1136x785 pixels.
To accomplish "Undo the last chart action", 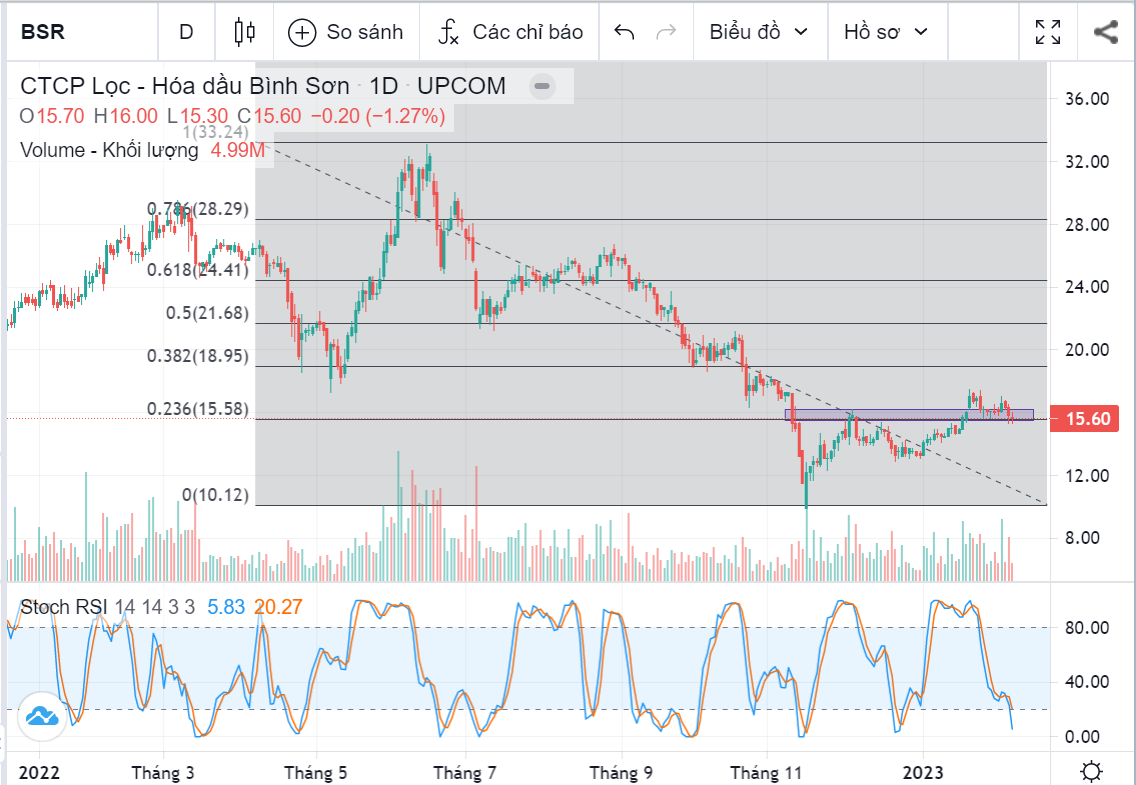I will [x=624, y=32].
